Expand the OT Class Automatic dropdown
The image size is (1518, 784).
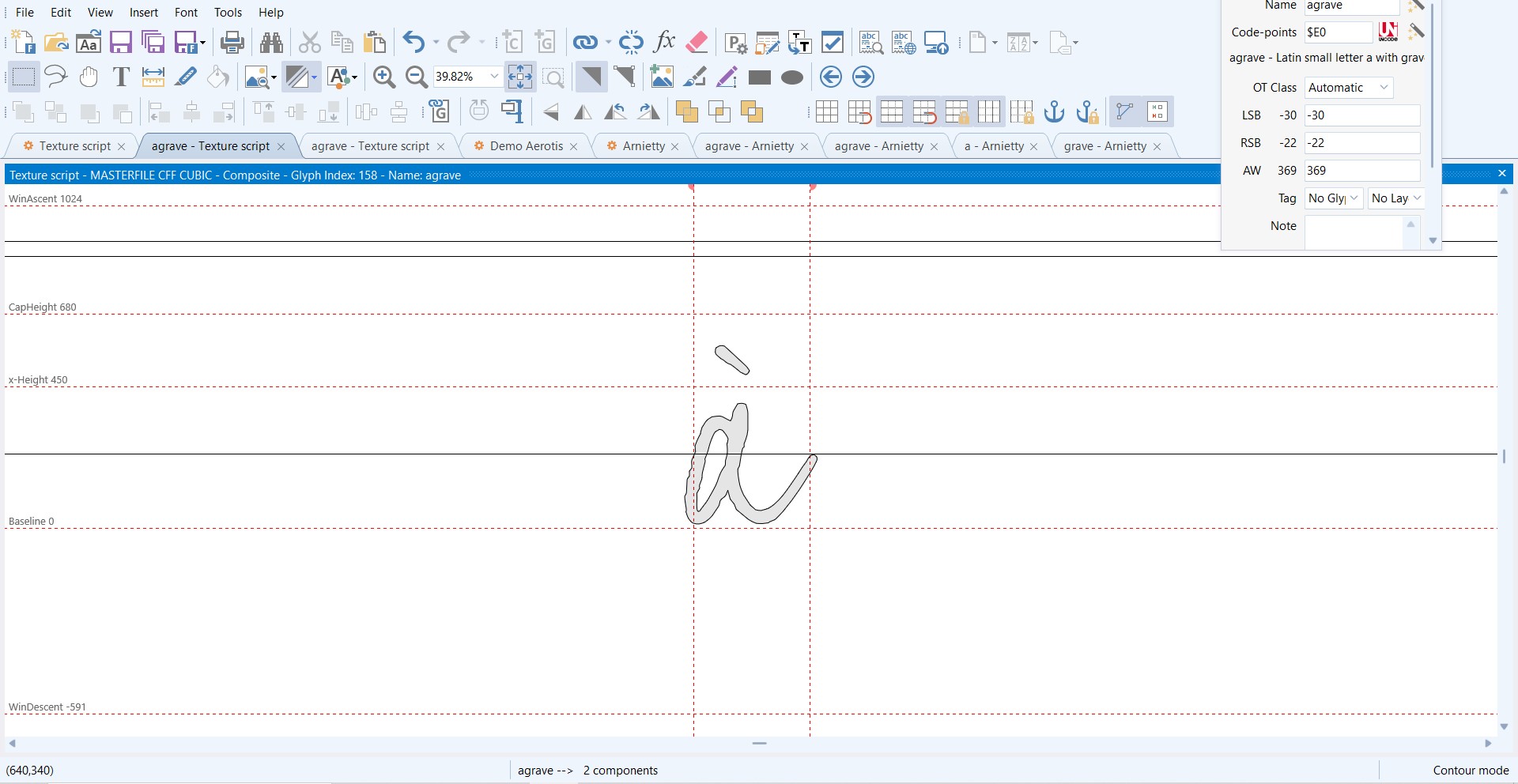pos(1384,88)
